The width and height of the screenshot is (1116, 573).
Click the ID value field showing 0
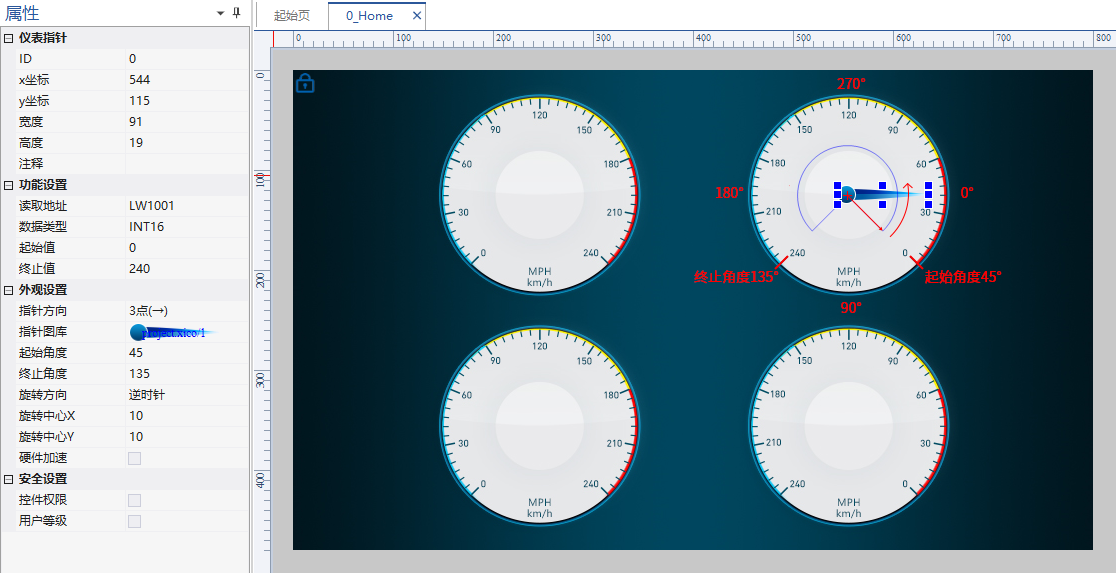(187, 58)
